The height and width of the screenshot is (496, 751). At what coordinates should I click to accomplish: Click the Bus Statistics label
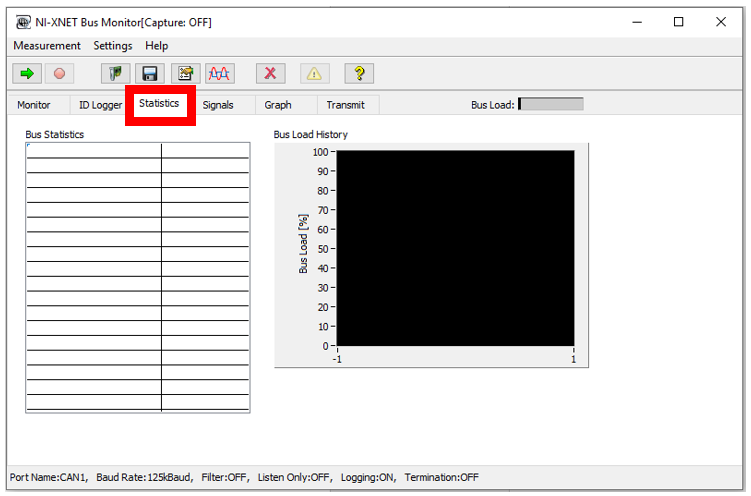pos(55,135)
